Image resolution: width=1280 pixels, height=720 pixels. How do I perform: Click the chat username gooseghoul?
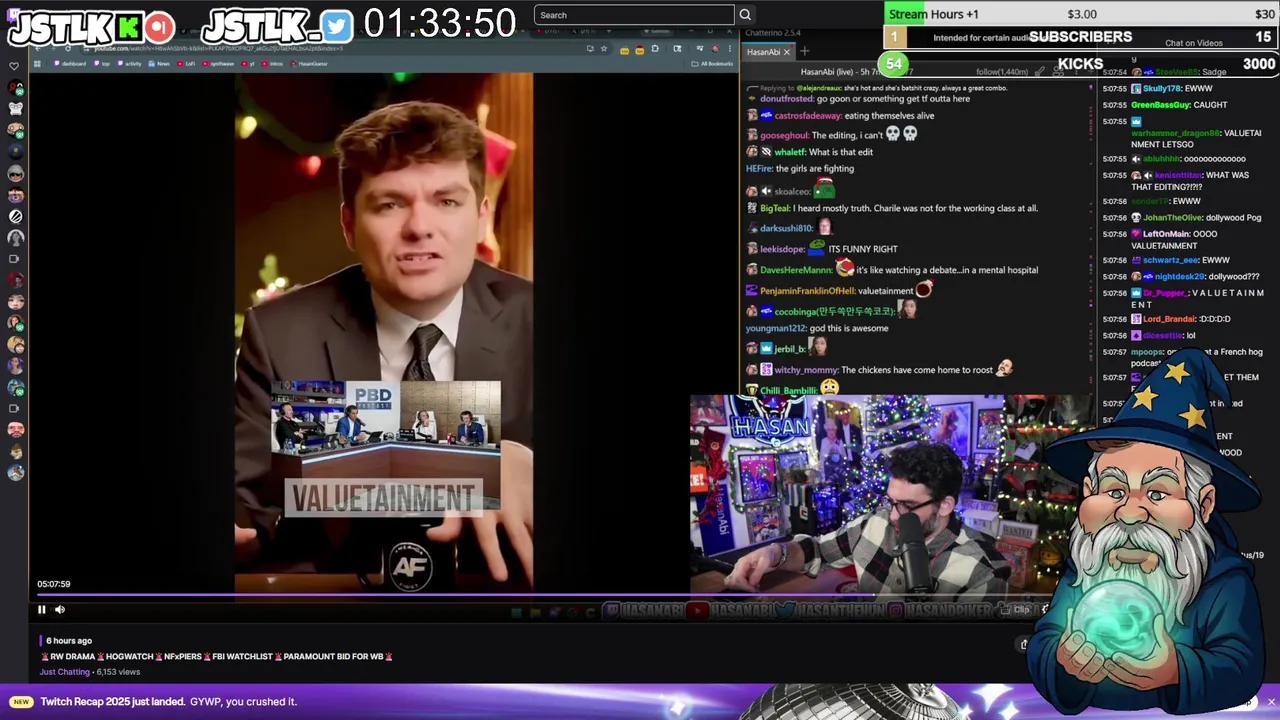(x=784, y=136)
